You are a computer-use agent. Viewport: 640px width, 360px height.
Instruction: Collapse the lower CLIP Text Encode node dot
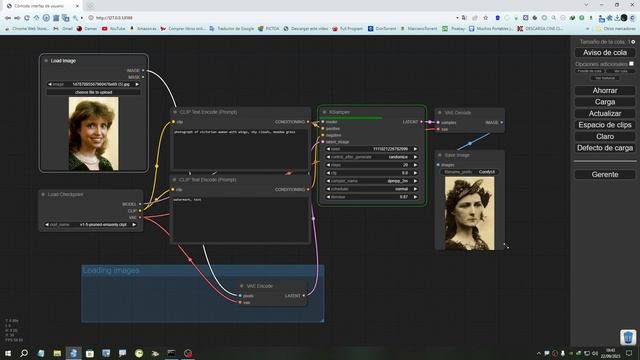(x=175, y=180)
